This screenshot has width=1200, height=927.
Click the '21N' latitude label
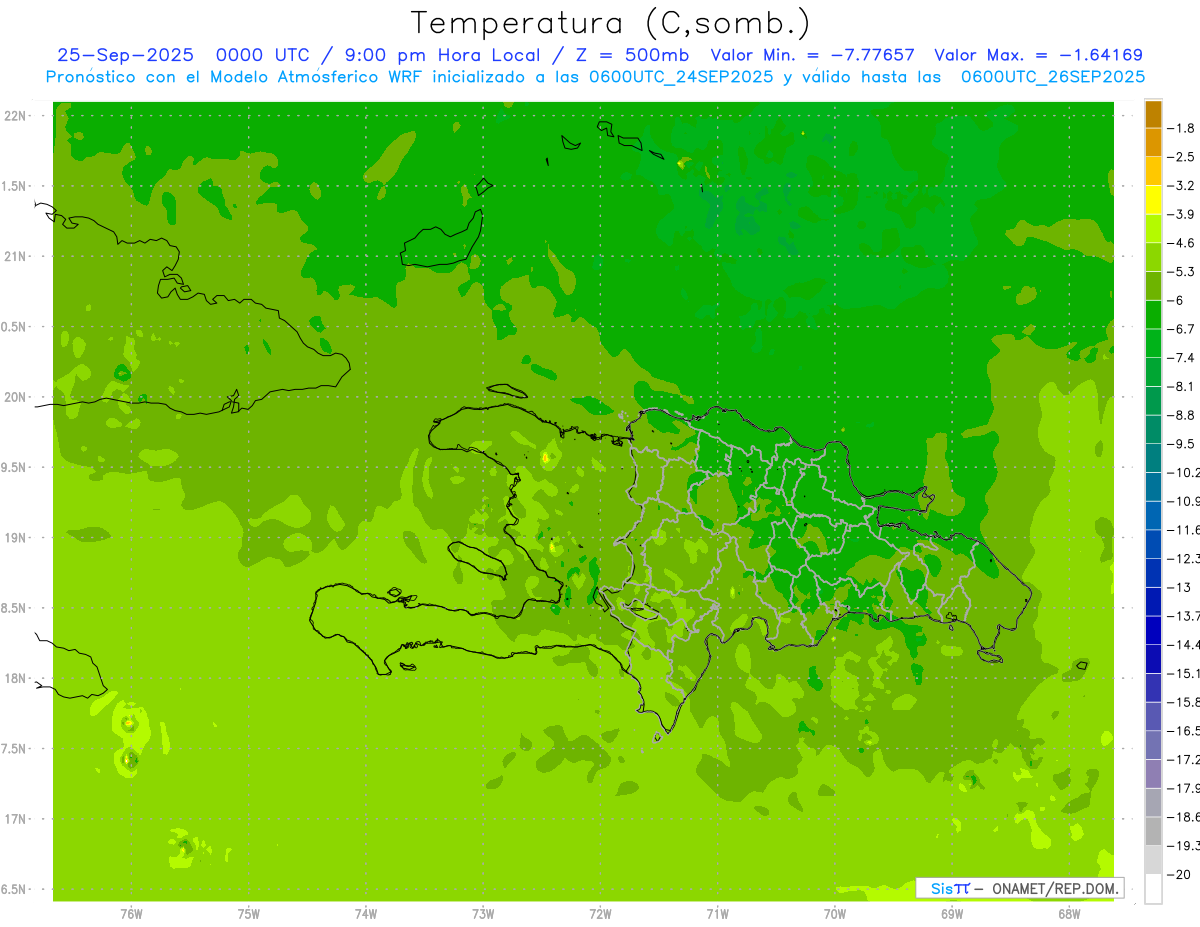16,256
